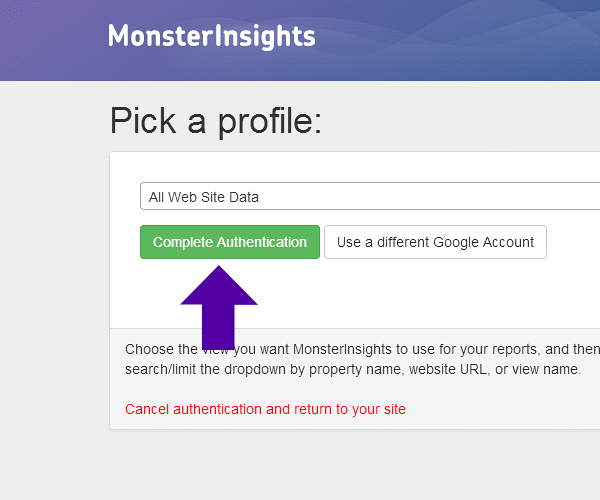
Task: Click the purple upward arrow graphic
Action: pos(219,307)
